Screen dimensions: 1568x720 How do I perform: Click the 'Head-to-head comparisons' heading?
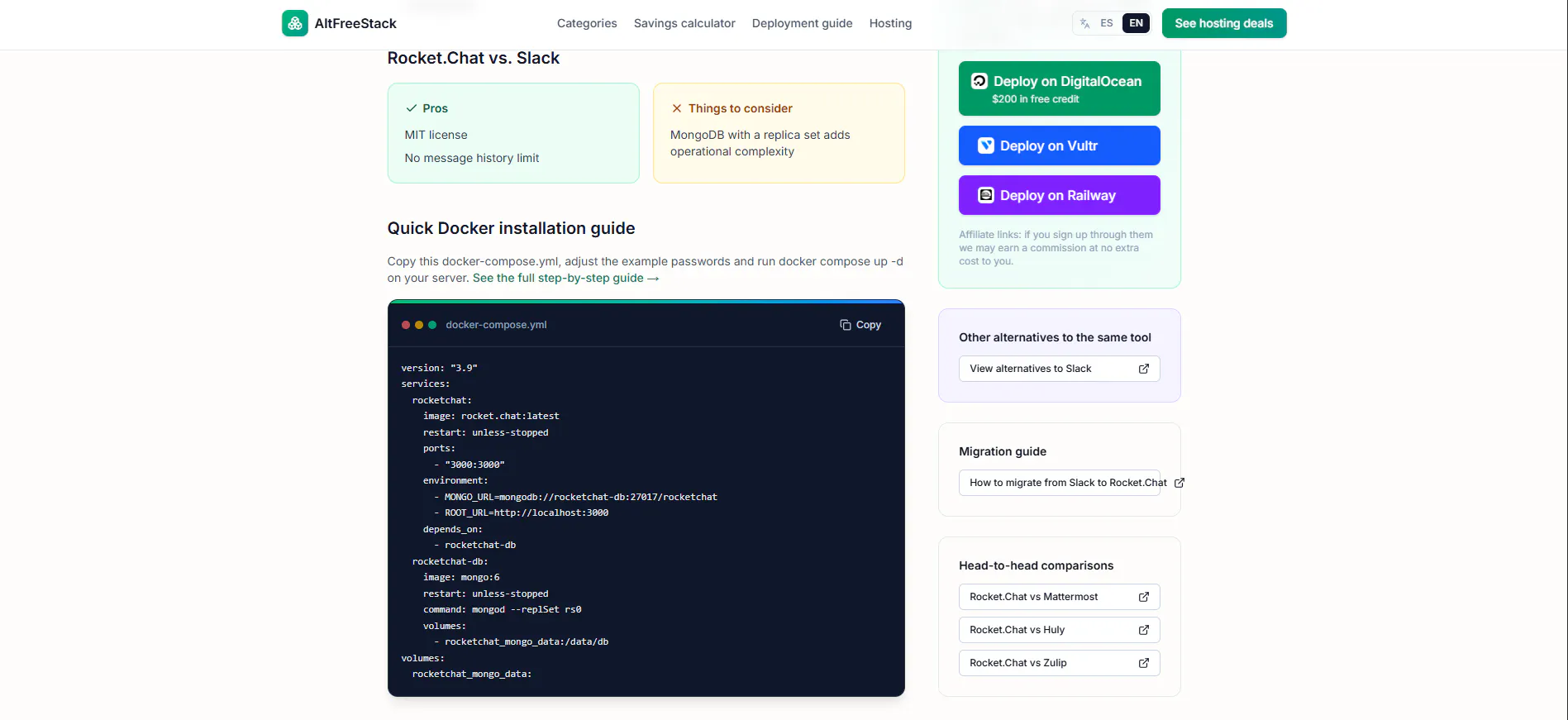(1037, 565)
